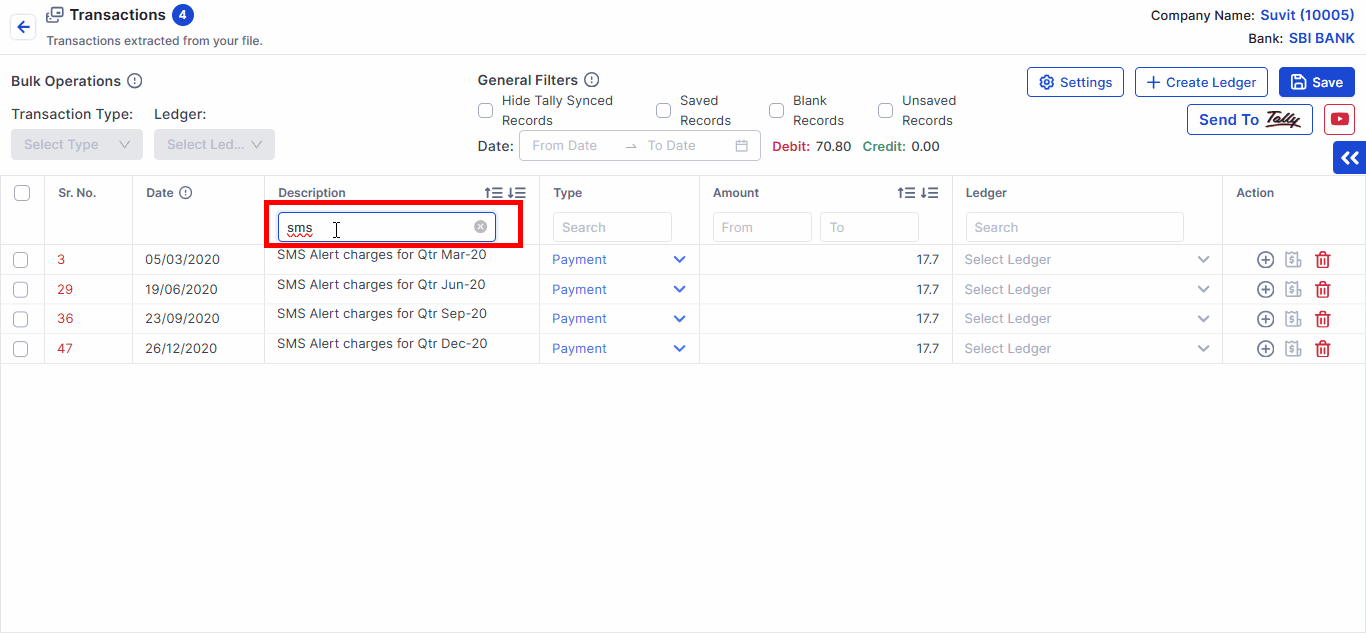The width and height of the screenshot is (1366, 633).
Task: Sort the Amount column descending
Action: (x=930, y=193)
